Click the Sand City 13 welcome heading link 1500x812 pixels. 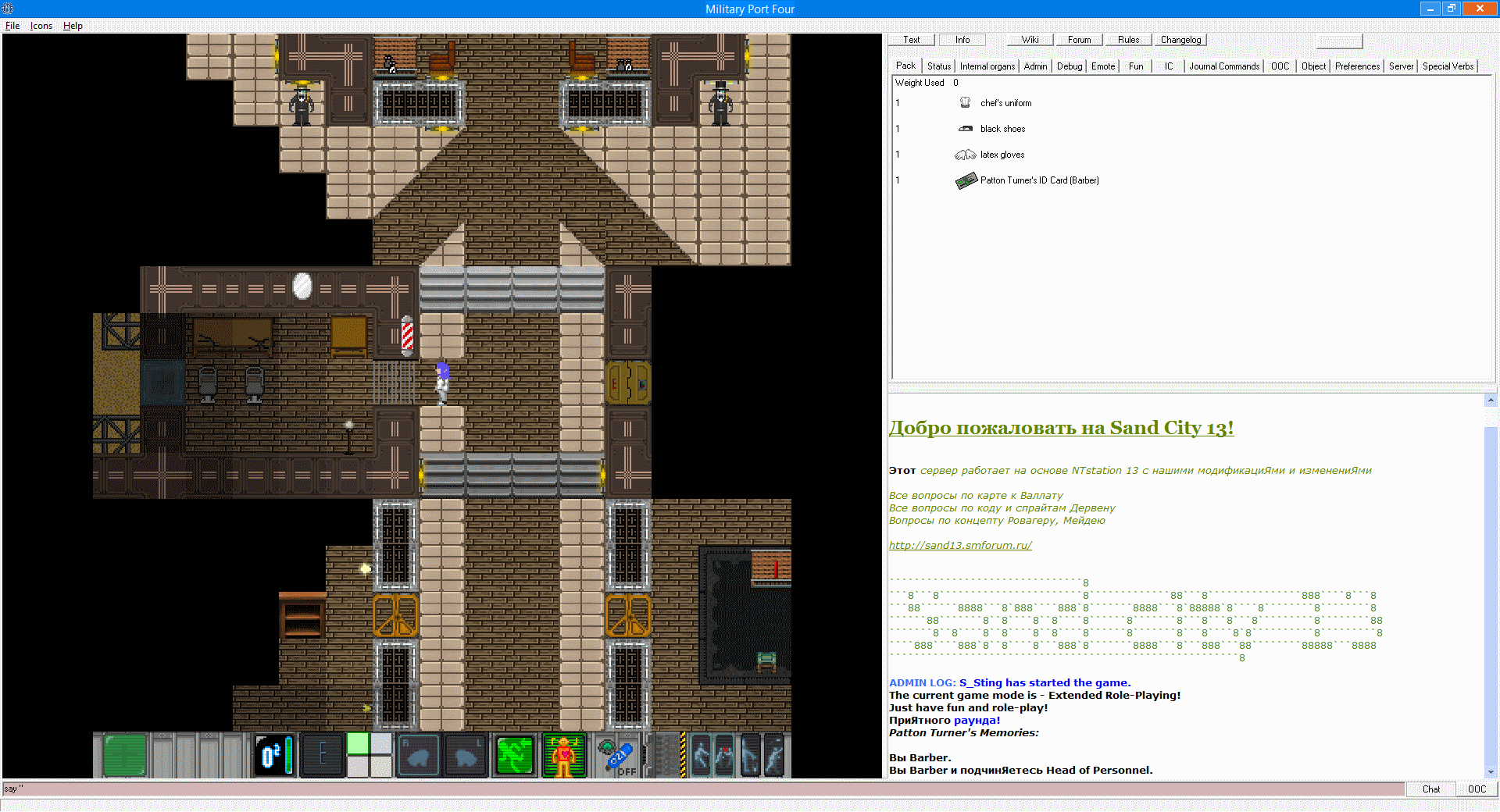pyautogui.click(x=1062, y=428)
